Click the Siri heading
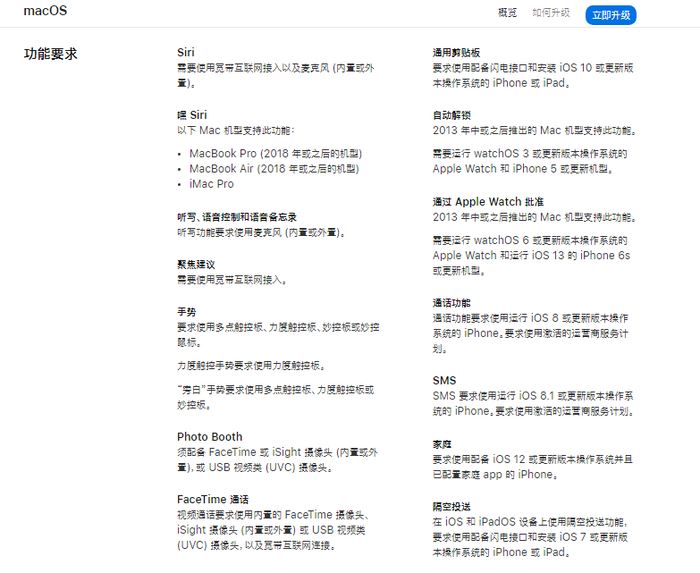700x573 pixels. click(186, 52)
